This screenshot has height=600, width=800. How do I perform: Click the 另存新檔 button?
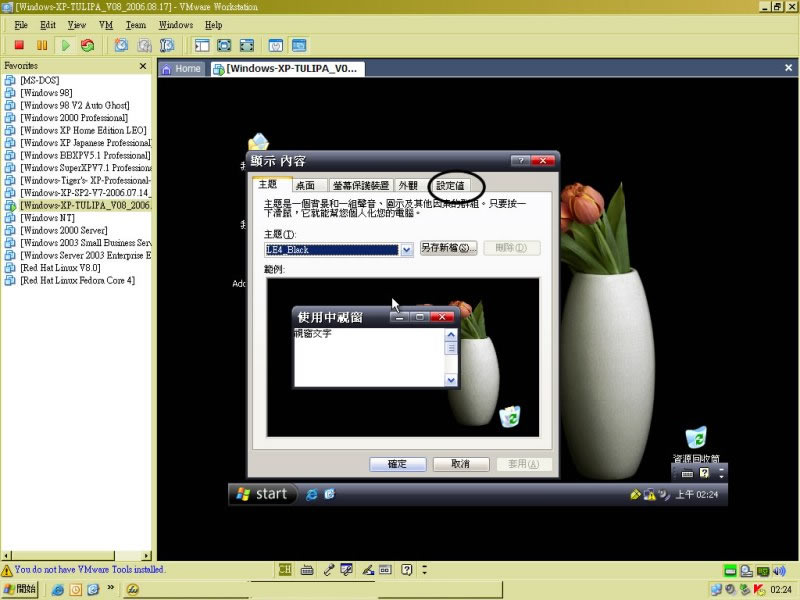point(448,248)
